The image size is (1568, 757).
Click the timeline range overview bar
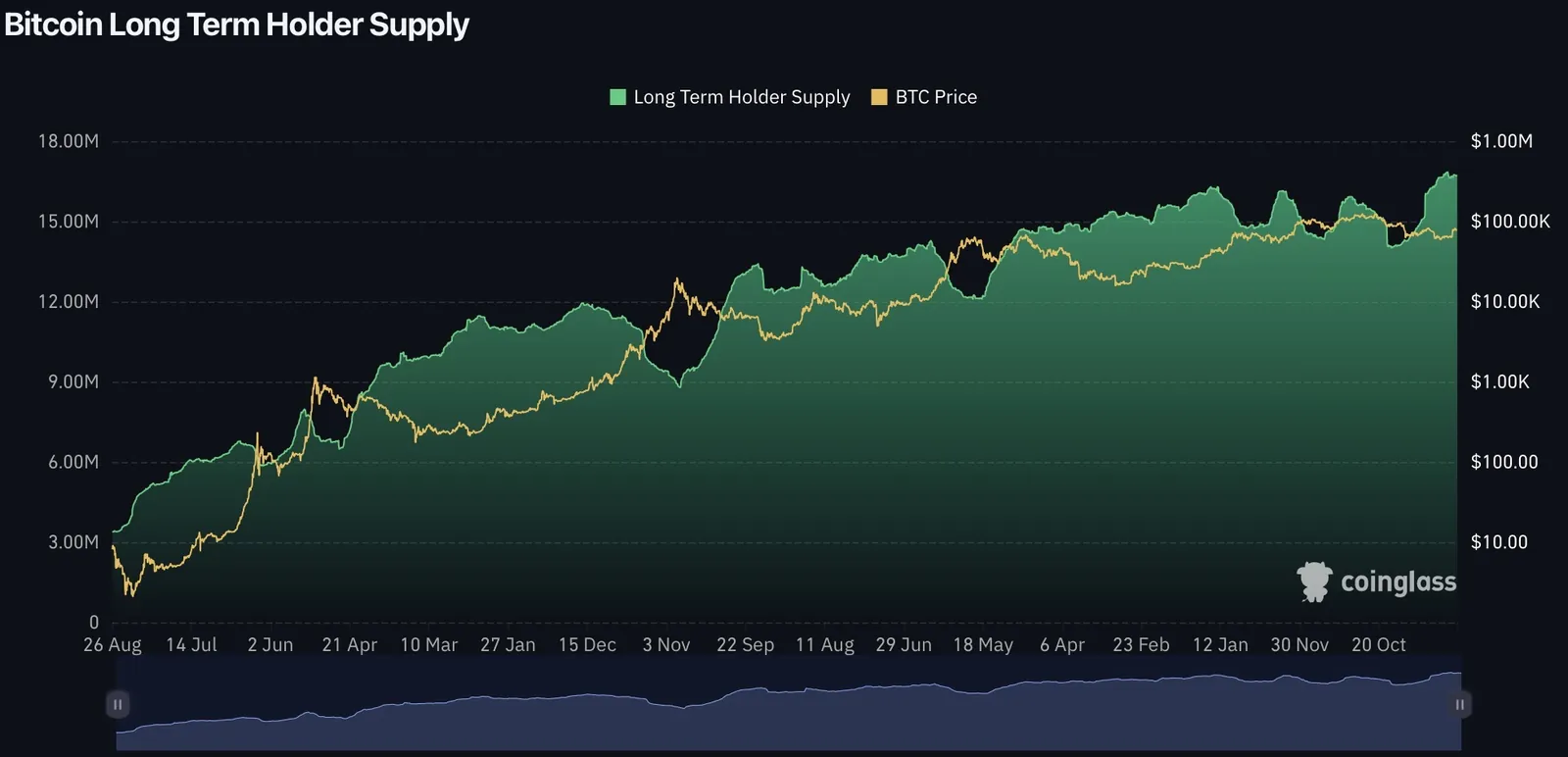(789, 704)
